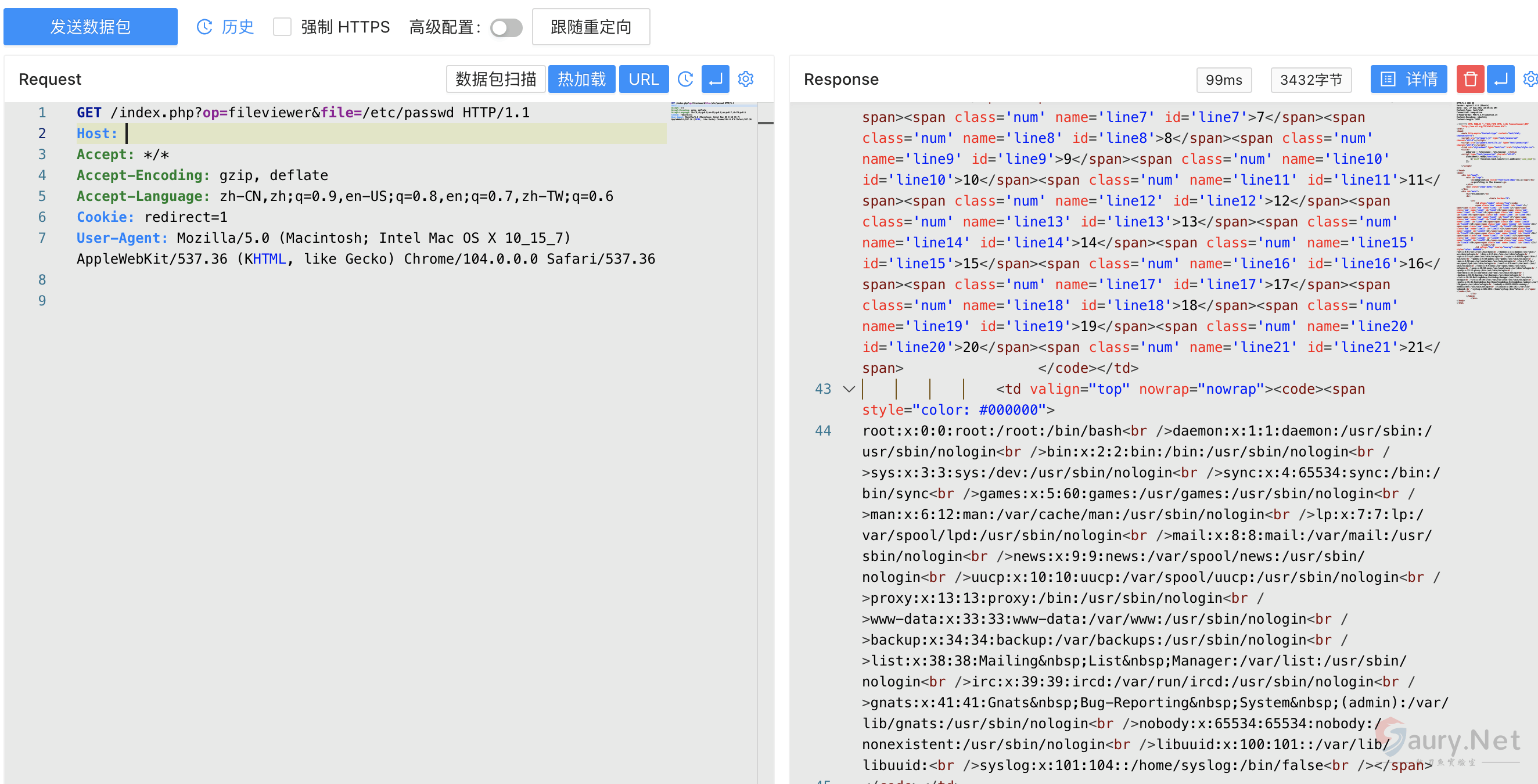Collapse line 43 fold arrow in Response
1538x784 pixels.
849,389
